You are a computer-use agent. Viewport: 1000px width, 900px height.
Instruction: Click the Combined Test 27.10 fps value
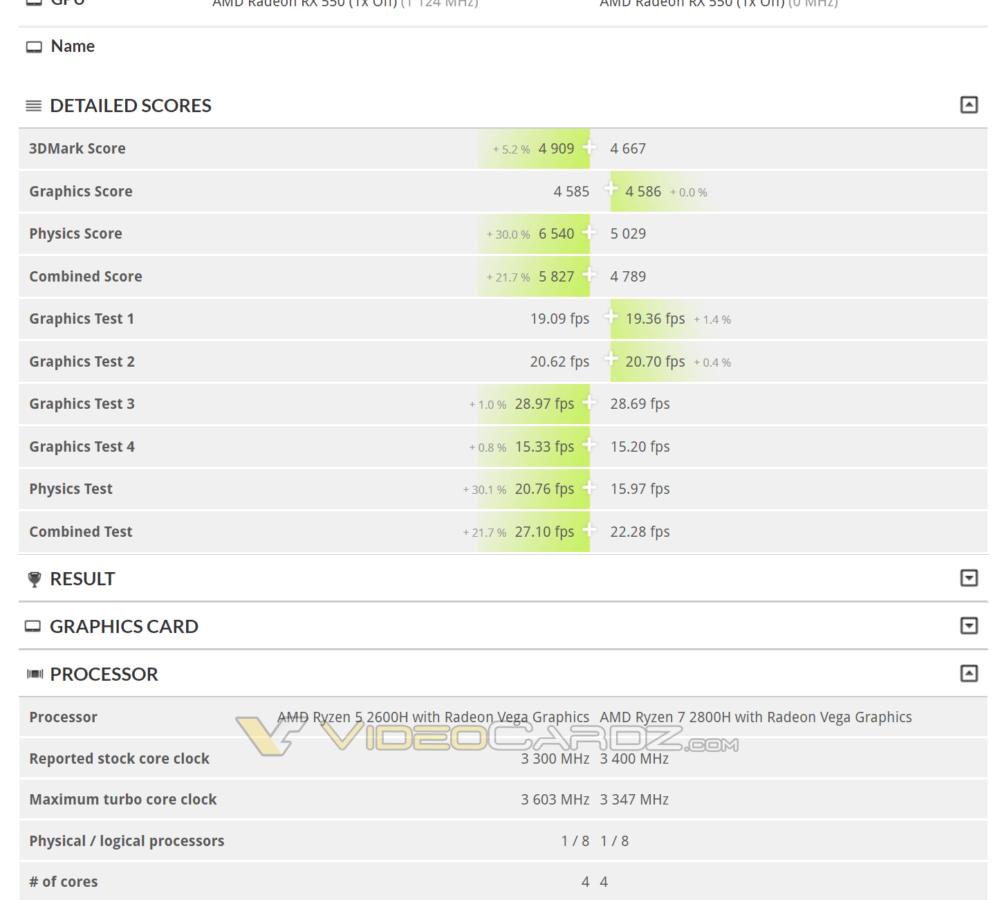(x=544, y=531)
